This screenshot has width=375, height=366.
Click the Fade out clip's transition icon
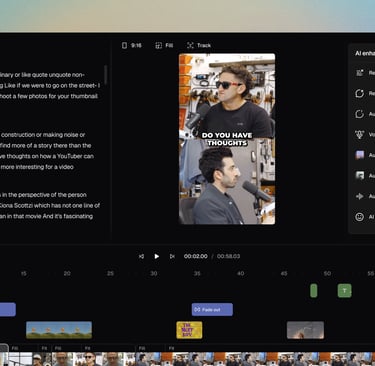point(197,310)
